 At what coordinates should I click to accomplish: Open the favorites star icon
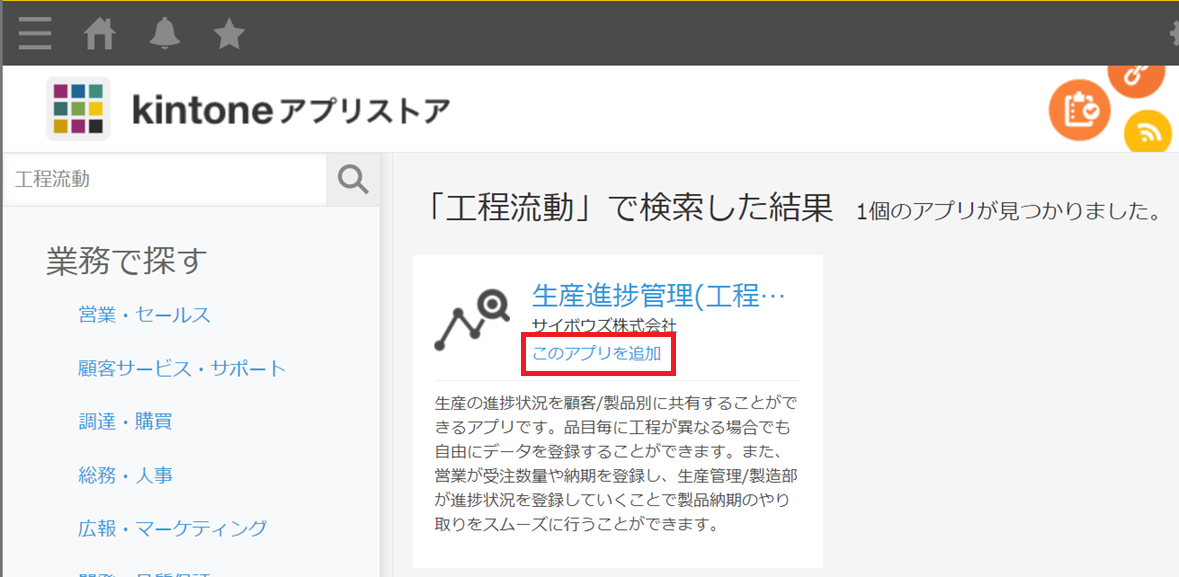[x=229, y=34]
